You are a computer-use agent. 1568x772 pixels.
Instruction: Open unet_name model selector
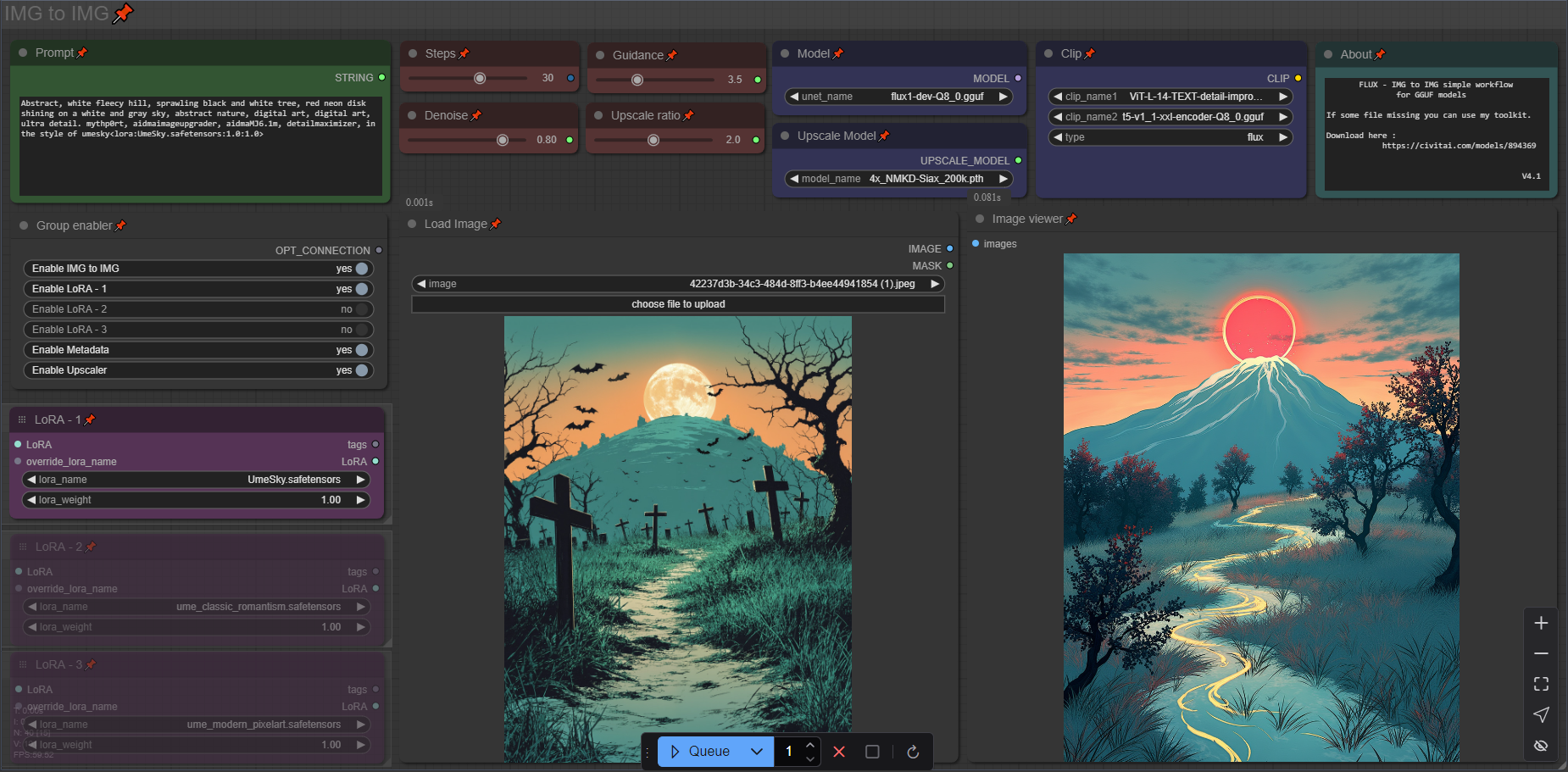(898, 97)
